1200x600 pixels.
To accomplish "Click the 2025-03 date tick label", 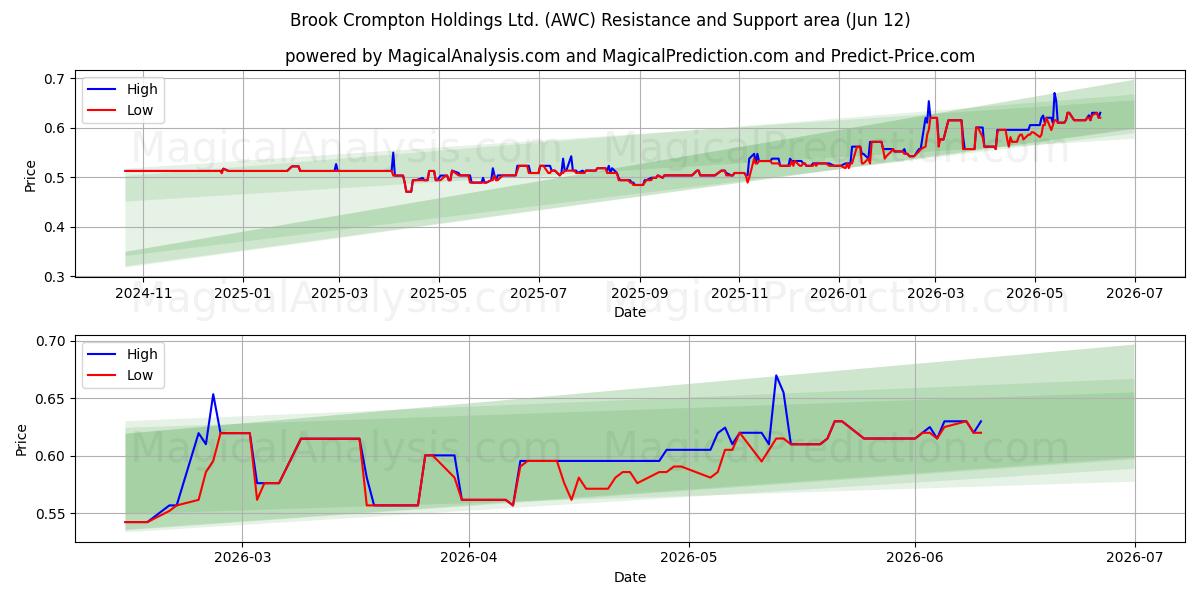I will click(x=339, y=293).
